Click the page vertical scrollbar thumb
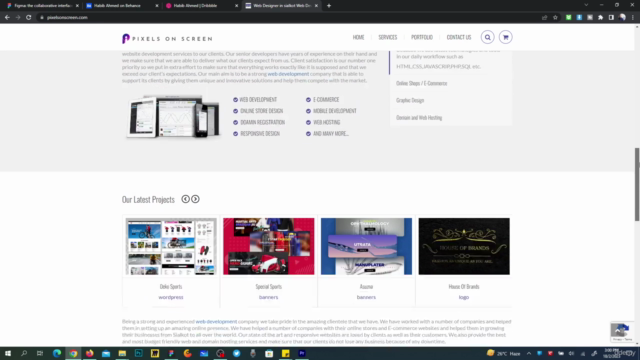The image size is (640, 360). click(637, 184)
